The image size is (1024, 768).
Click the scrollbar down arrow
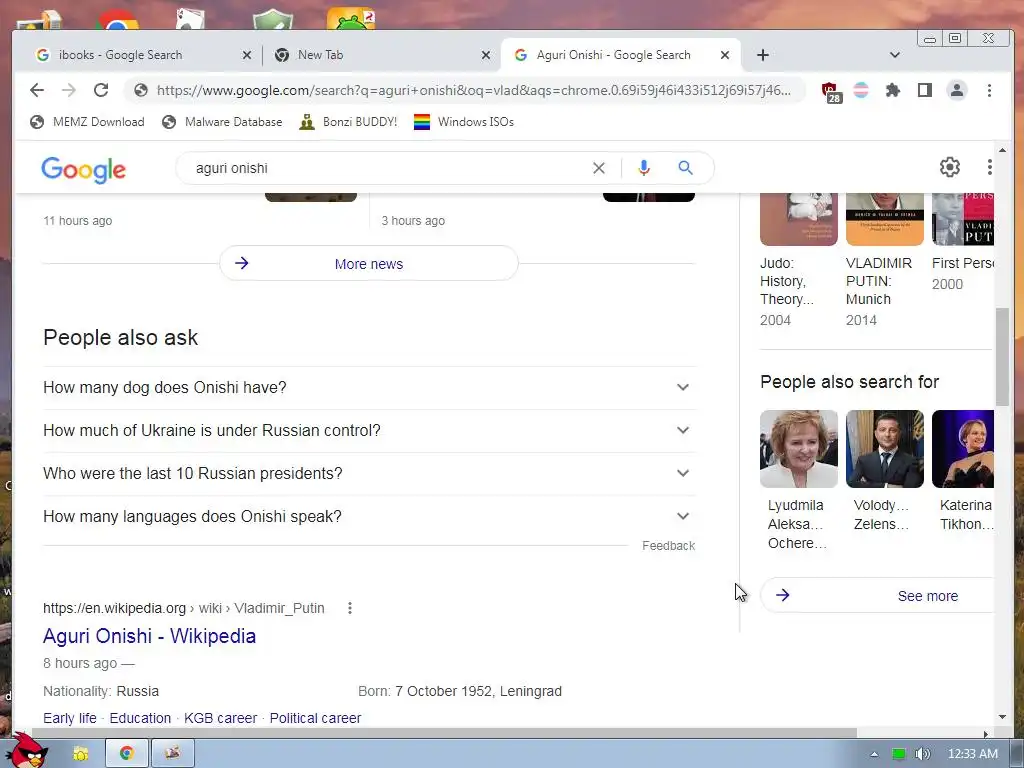point(1002,717)
